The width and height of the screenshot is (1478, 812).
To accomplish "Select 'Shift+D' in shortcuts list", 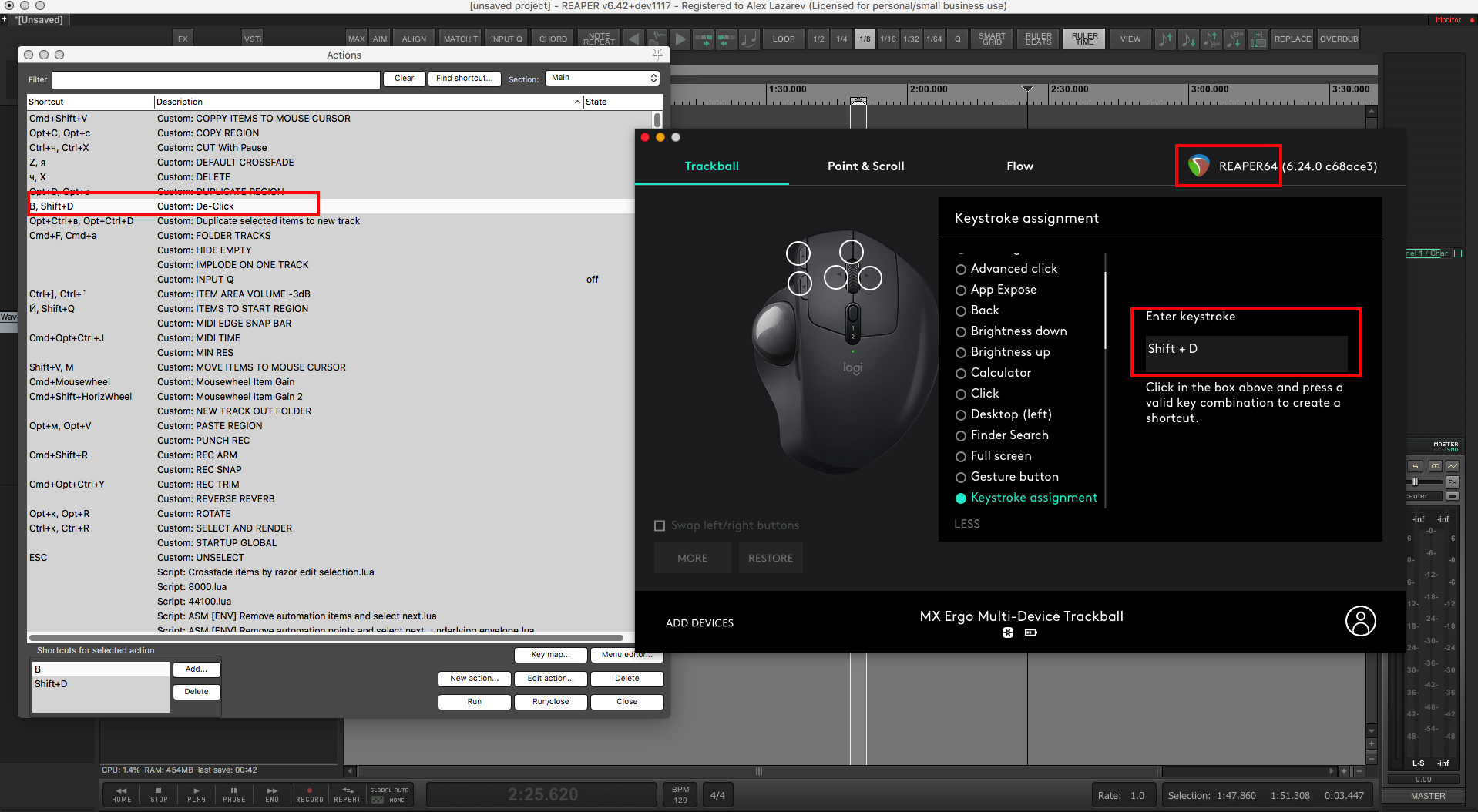I will click(99, 684).
